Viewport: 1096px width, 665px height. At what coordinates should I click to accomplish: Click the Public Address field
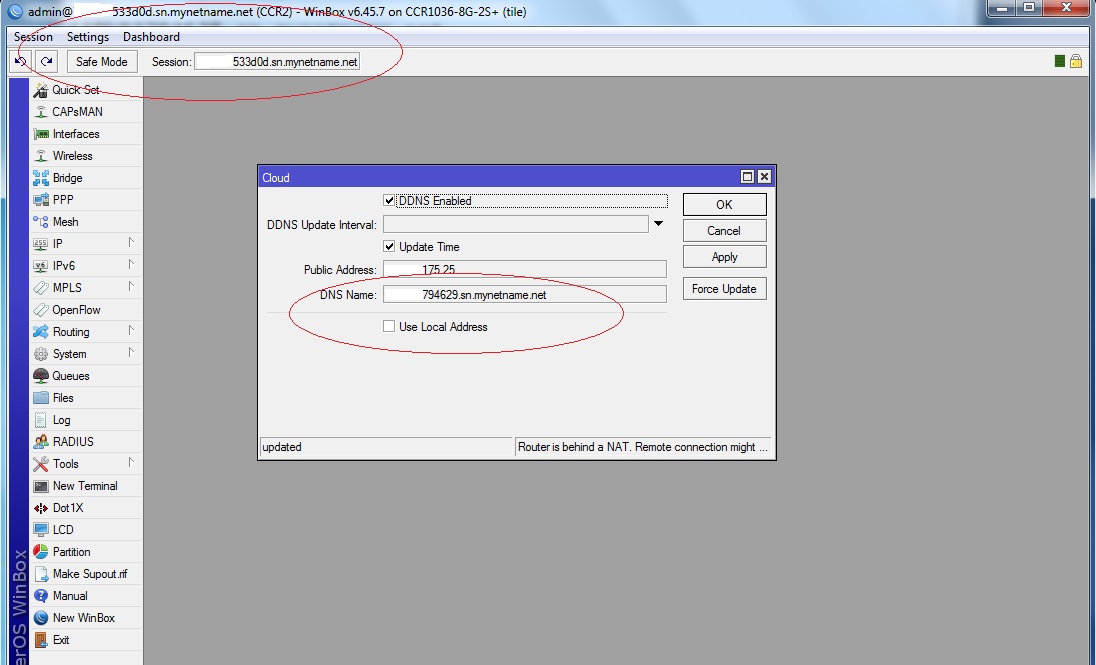(524, 269)
